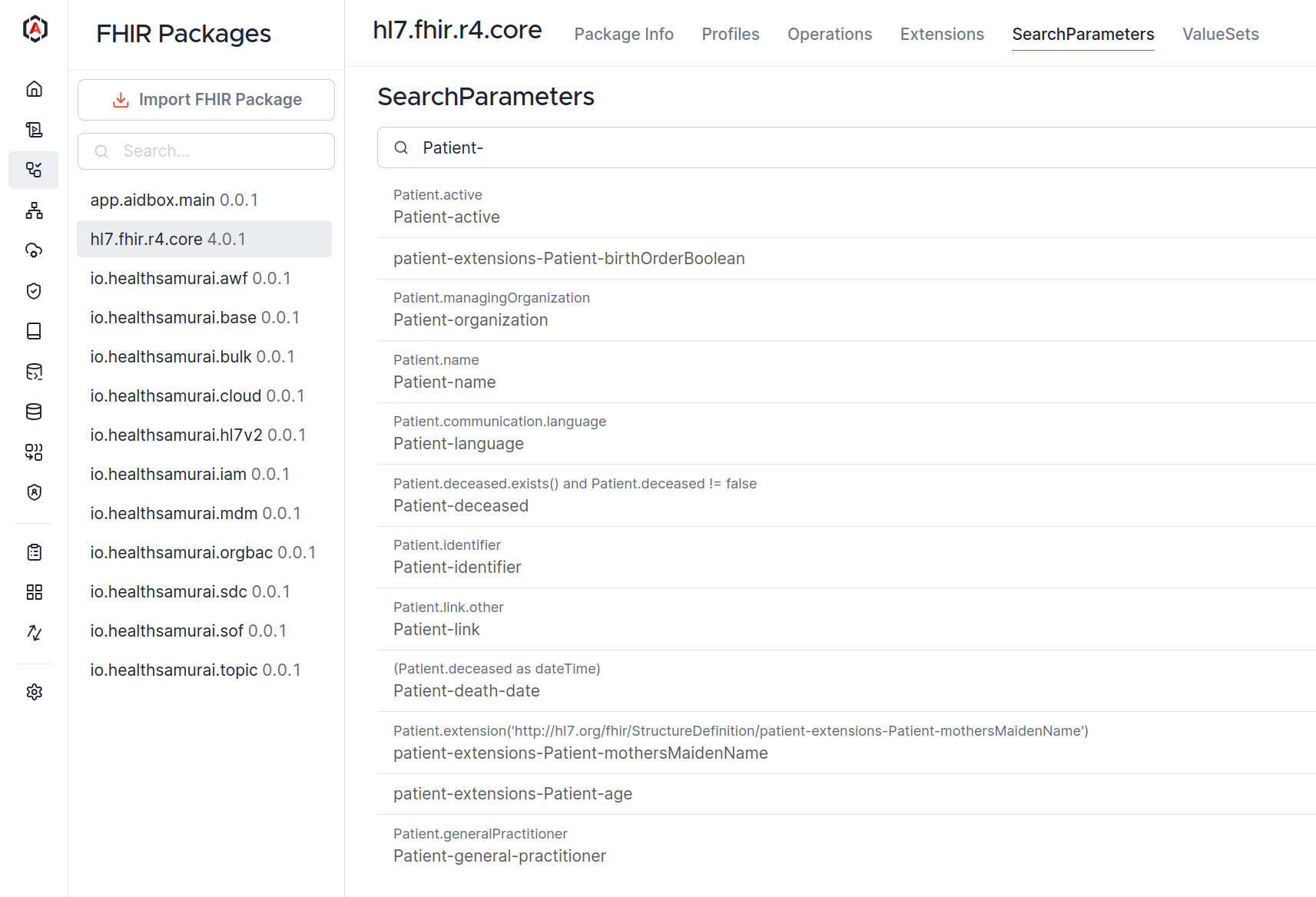Click the shield check icon in sidebar
Screen dimensions: 1316x897
click(34, 291)
